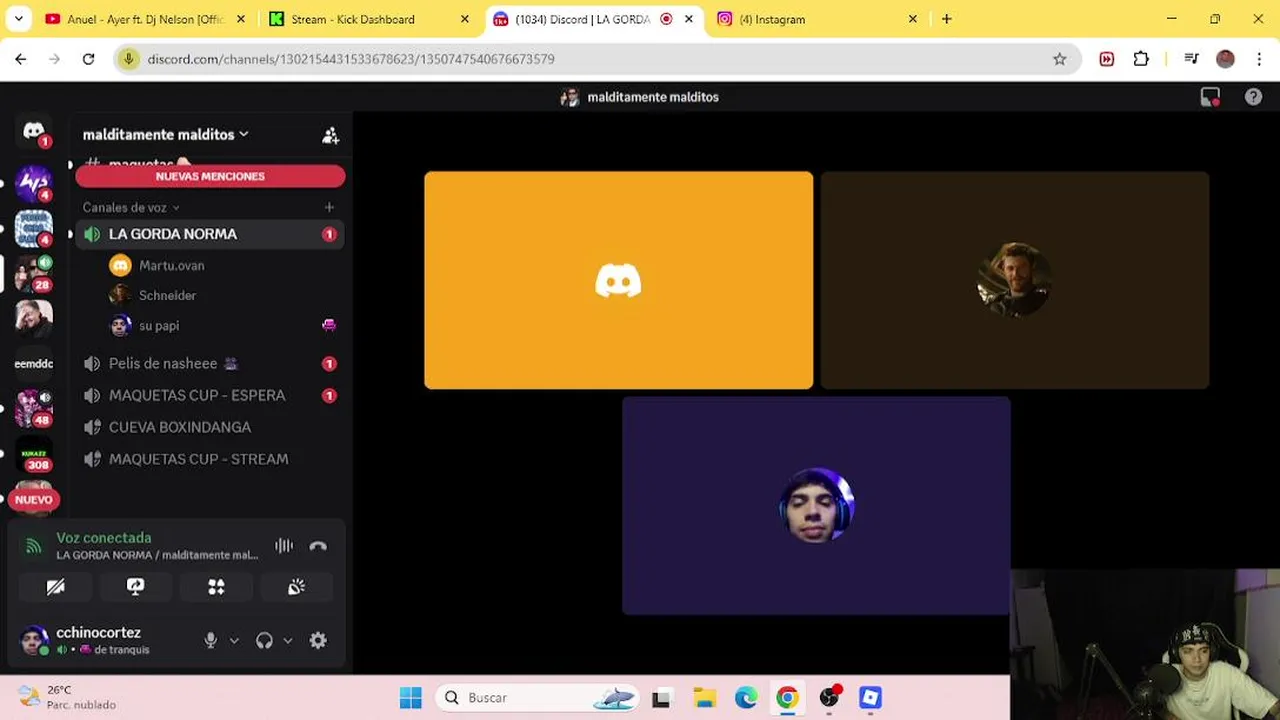The image size is (1280, 720).
Task: Open the activities launcher icon
Action: click(x=216, y=587)
